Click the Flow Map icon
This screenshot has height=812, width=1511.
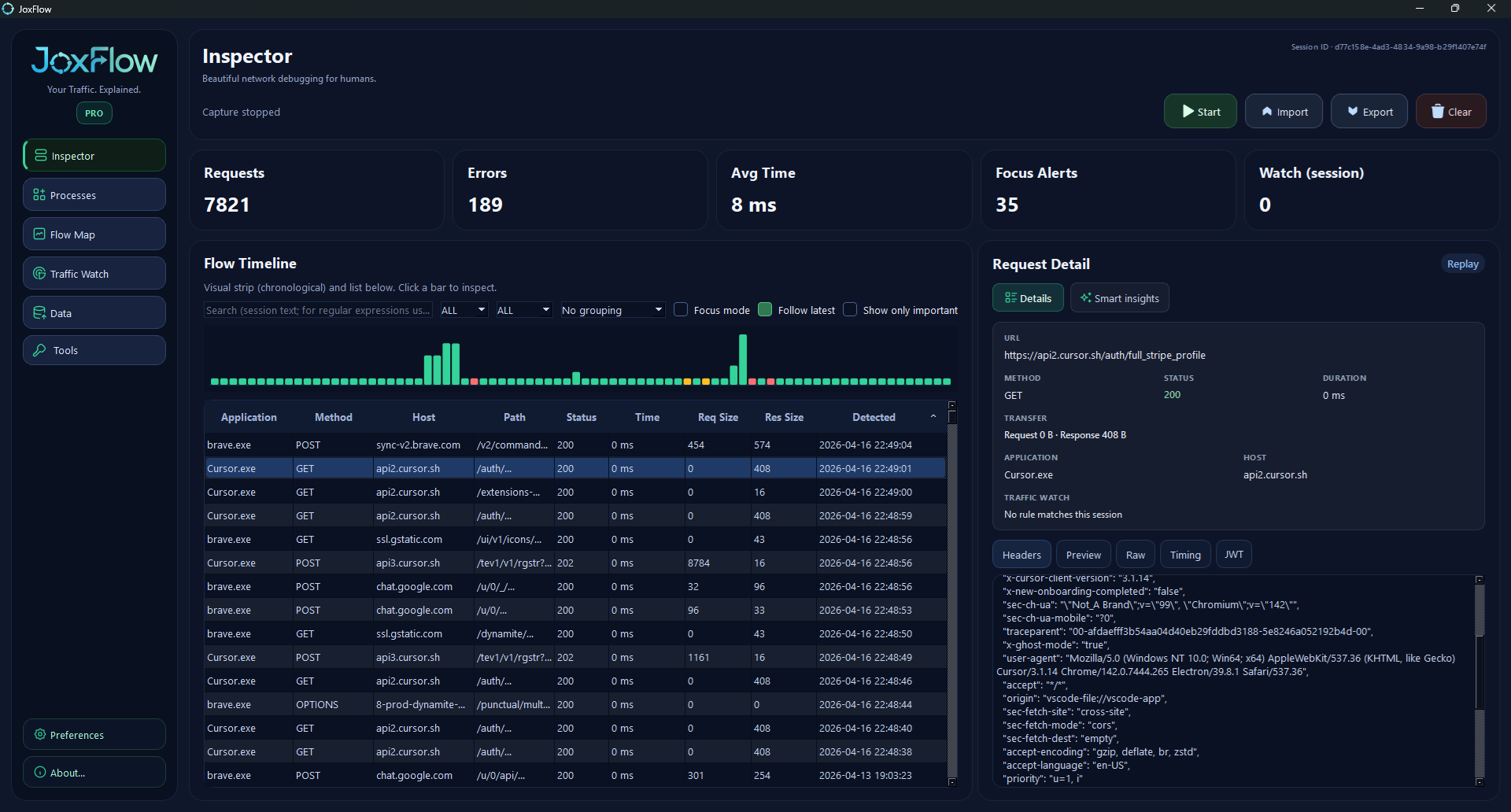39,234
